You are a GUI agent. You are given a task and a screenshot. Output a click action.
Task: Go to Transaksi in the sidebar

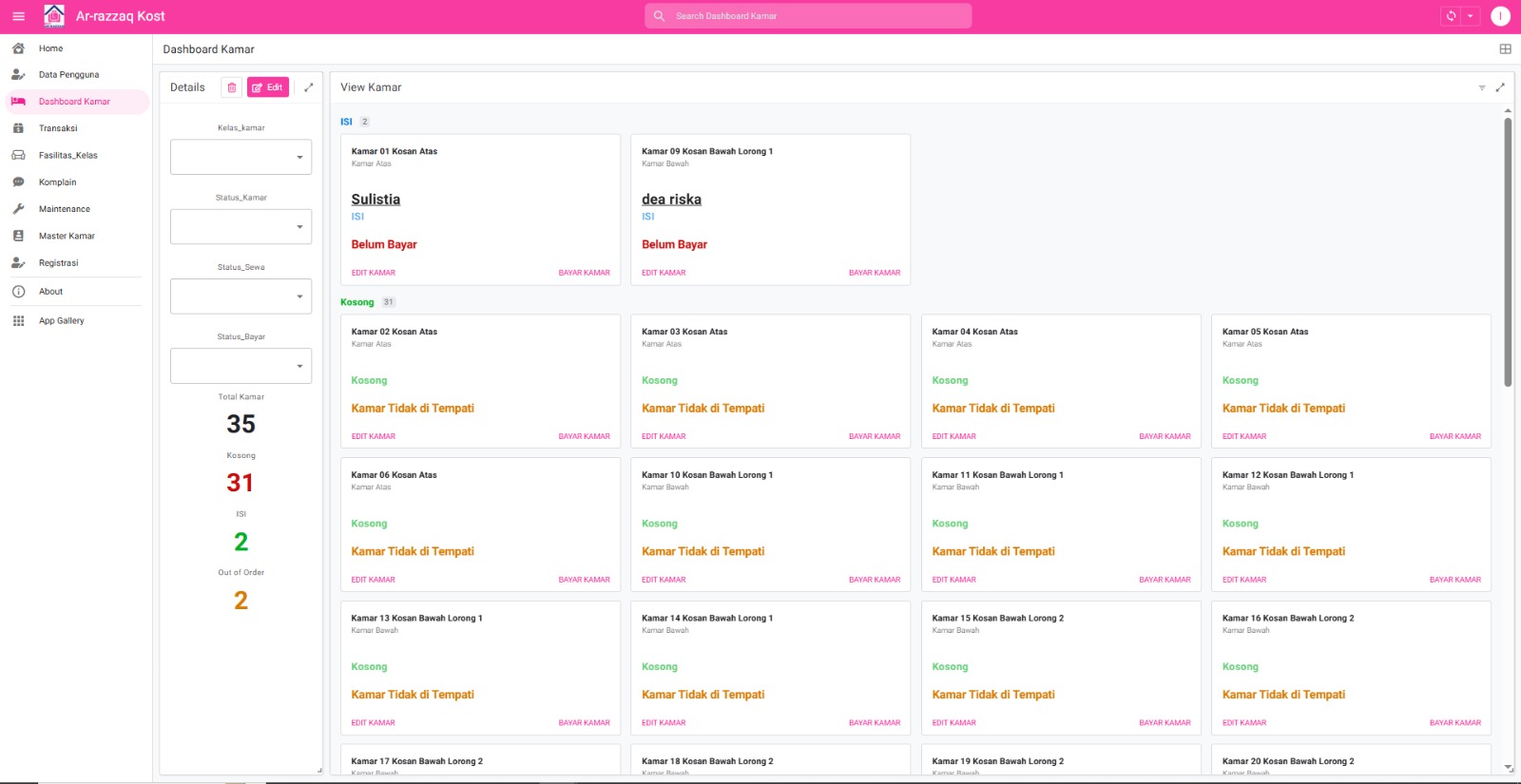click(58, 128)
